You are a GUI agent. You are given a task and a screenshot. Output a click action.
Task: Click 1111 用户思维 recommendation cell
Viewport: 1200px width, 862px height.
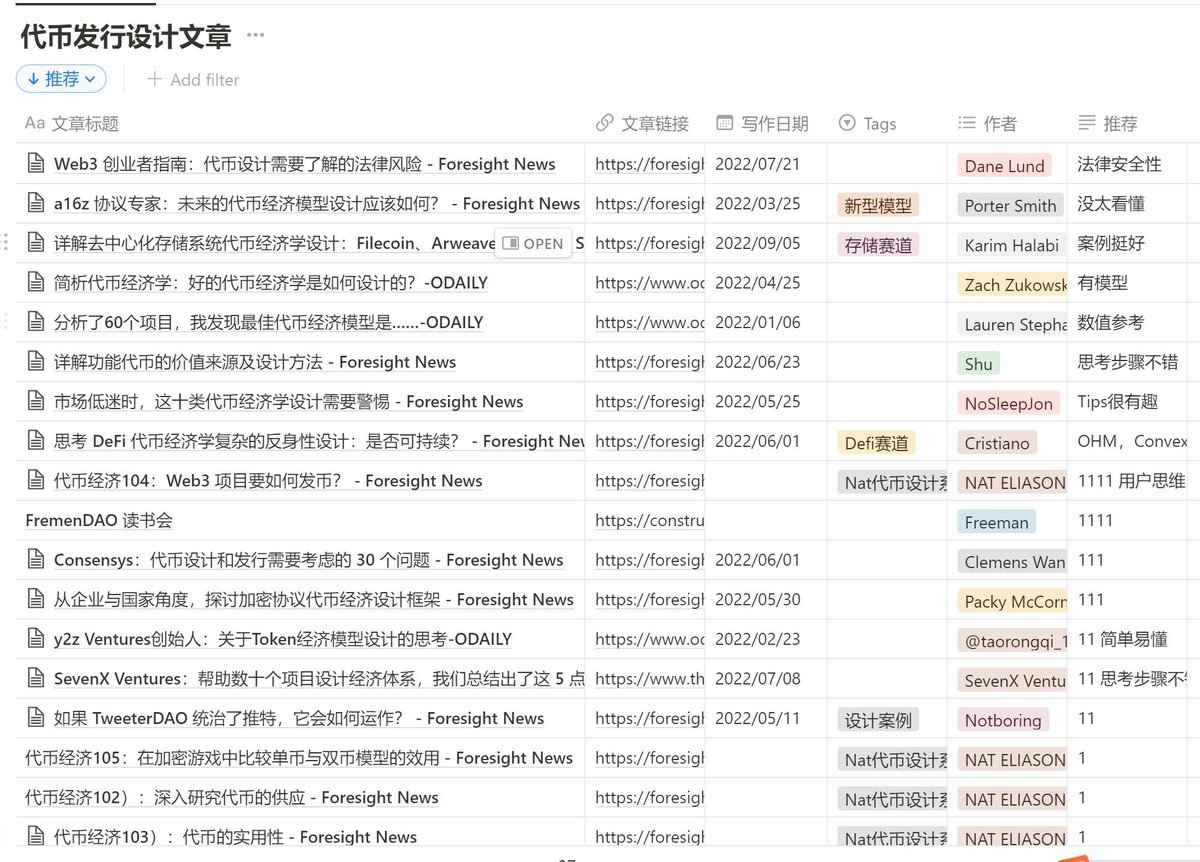click(x=1127, y=481)
